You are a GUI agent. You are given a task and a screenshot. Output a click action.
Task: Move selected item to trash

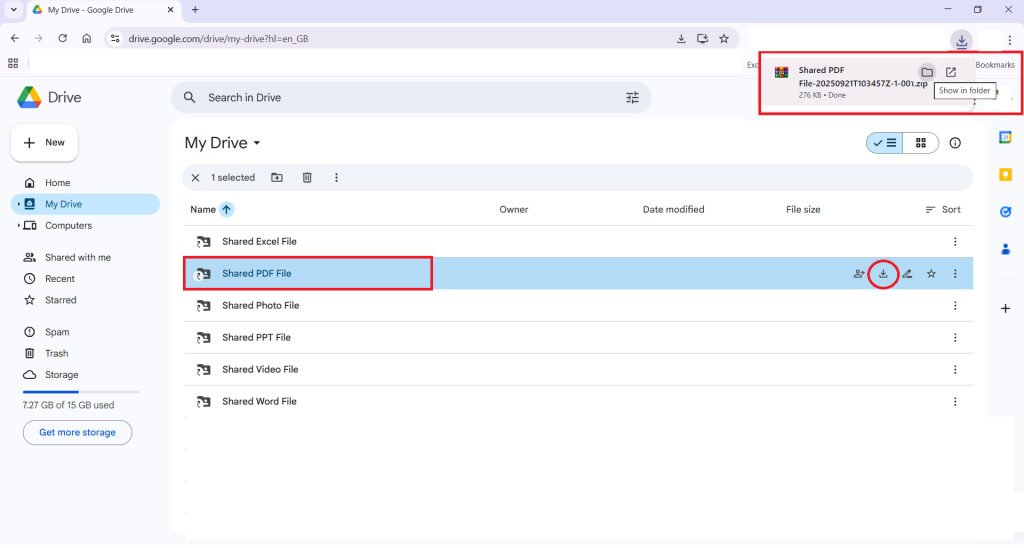tap(307, 178)
